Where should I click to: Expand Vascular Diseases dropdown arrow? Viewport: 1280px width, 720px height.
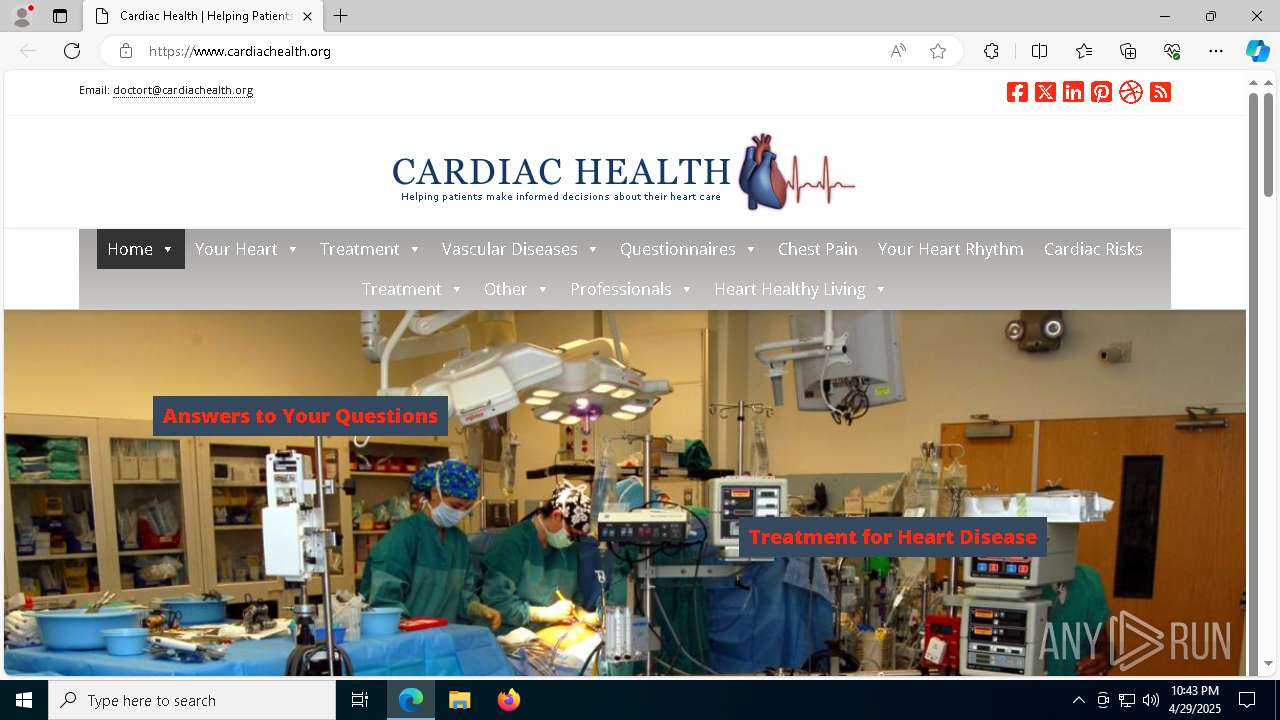593,249
